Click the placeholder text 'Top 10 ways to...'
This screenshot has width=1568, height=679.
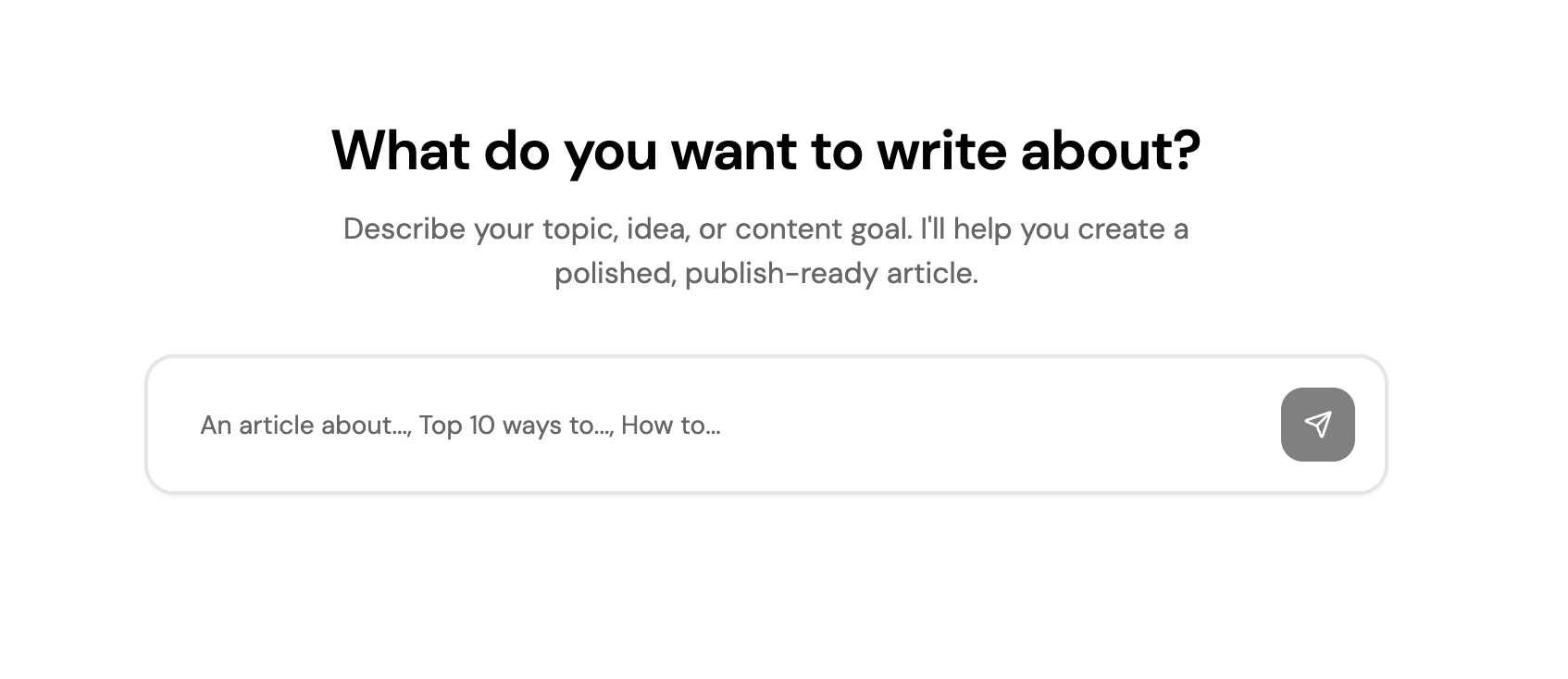(515, 426)
